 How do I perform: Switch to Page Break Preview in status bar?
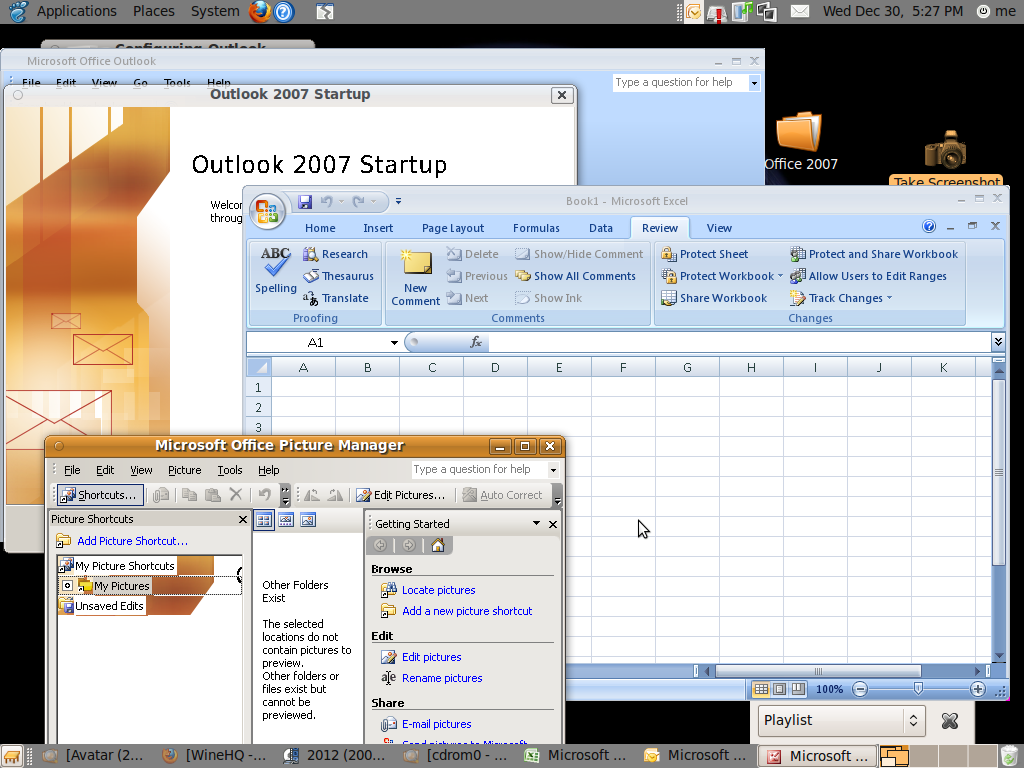[x=798, y=689]
